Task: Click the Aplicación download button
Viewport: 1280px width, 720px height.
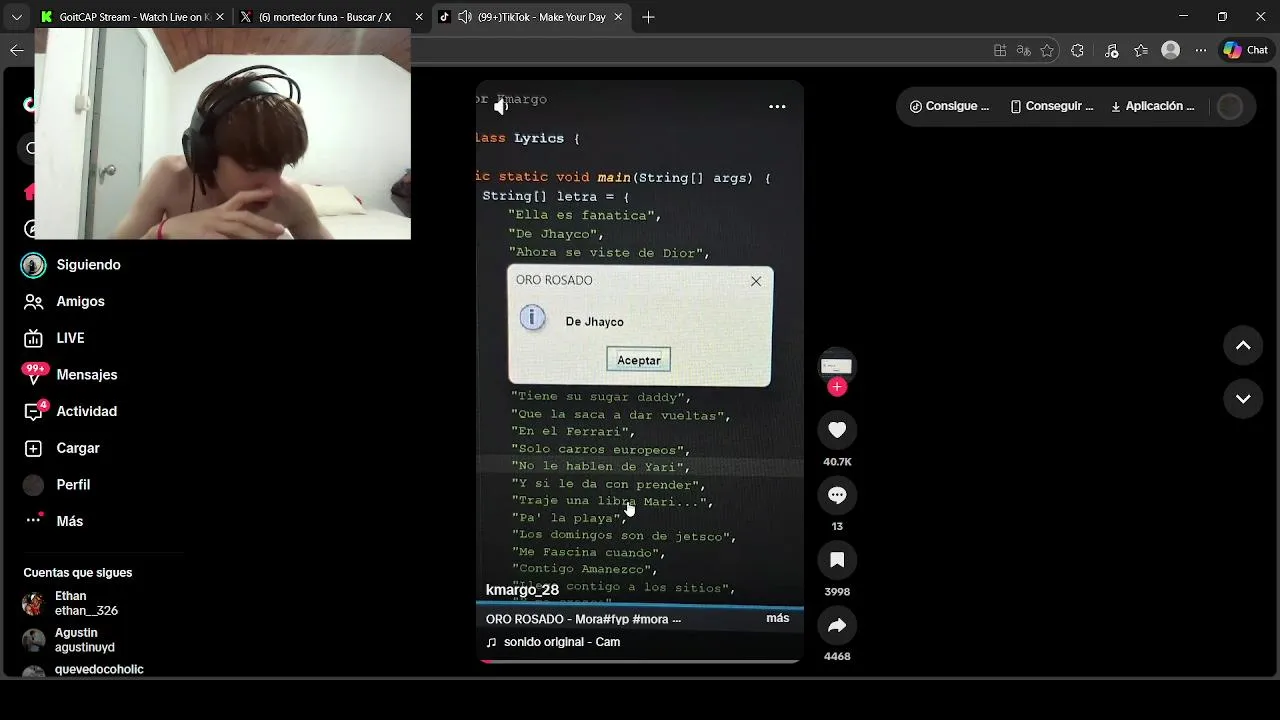Action: pos(1152,106)
